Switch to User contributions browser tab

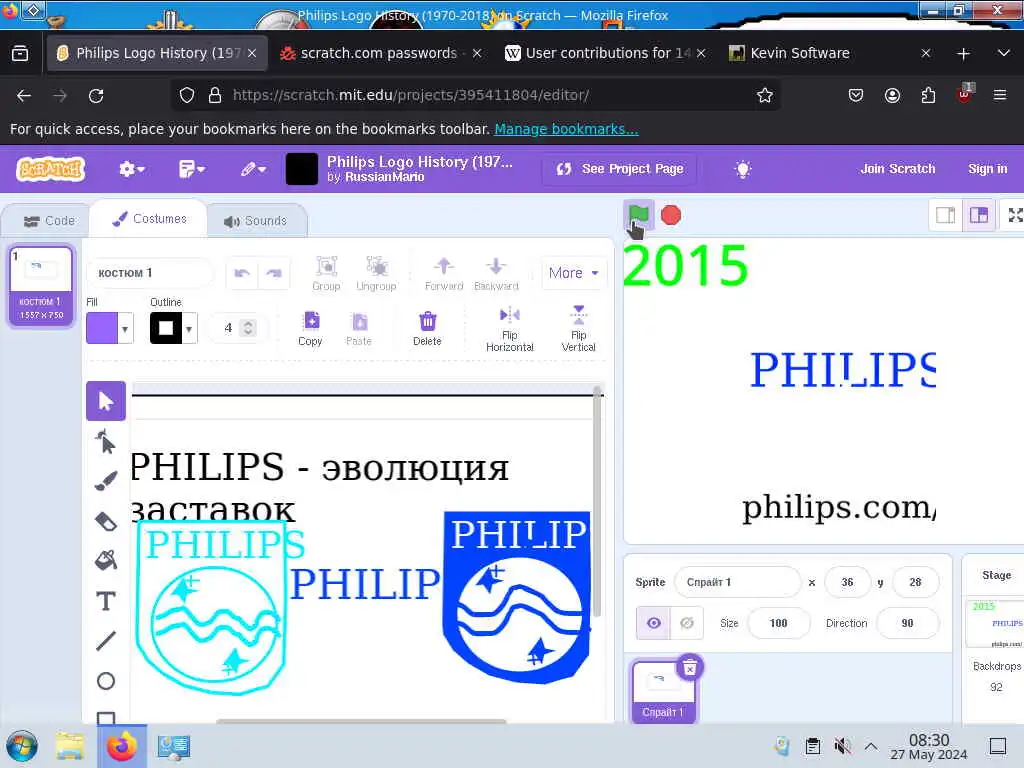[x=605, y=53]
